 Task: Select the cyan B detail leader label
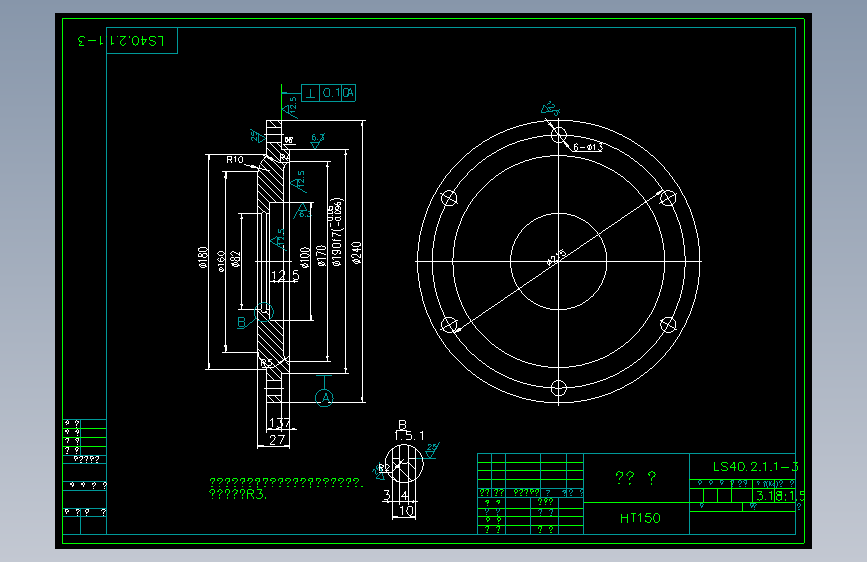click(x=242, y=322)
